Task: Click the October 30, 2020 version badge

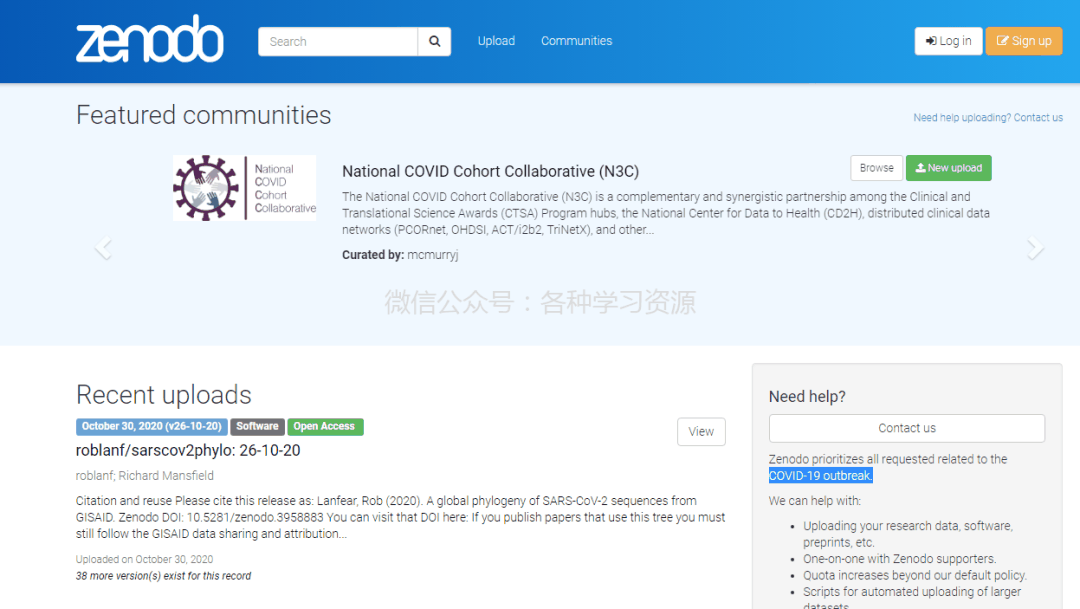Action: [x=151, y=426]
